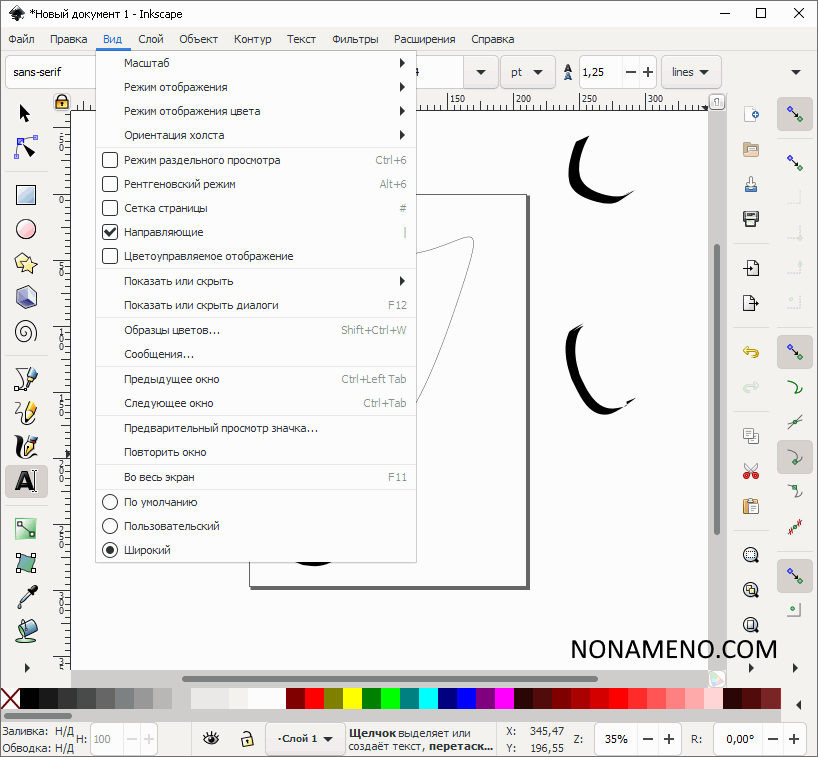Select the Calligraphy pen tool
The height and width of the screenshot is (757, 818).
tap(26, 447)
